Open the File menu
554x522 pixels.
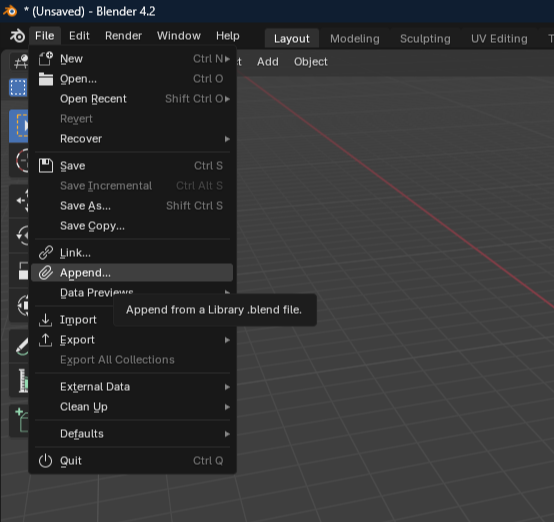tap(45, 36)
